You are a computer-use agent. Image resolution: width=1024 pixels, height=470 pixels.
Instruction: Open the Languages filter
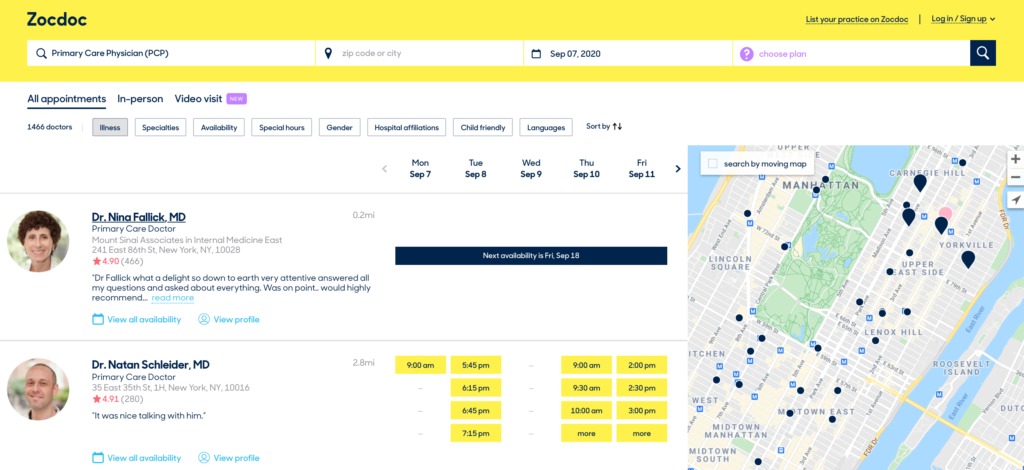coord(546,127)
